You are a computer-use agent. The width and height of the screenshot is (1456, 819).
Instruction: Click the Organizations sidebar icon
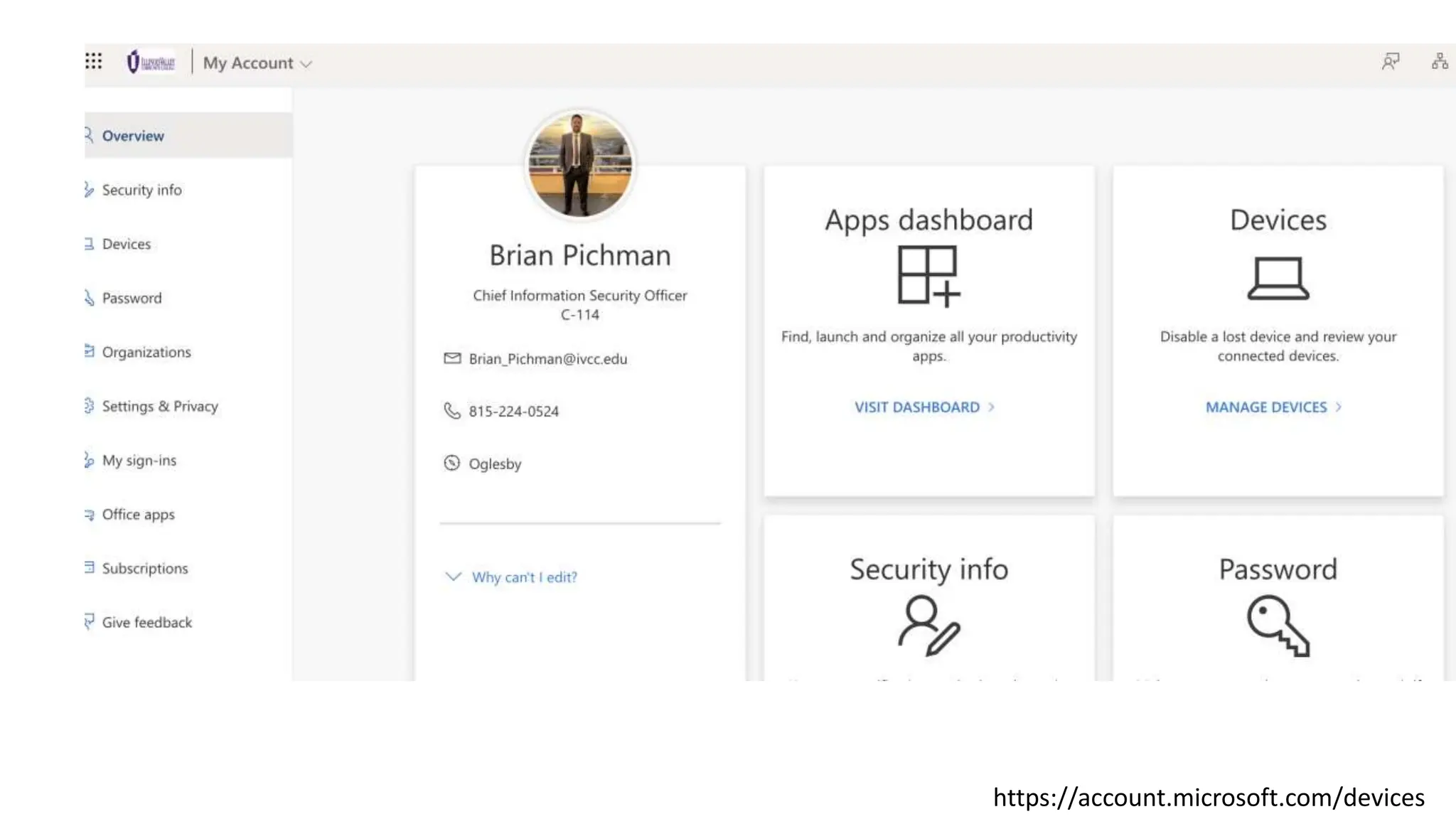tap(89, 351)
